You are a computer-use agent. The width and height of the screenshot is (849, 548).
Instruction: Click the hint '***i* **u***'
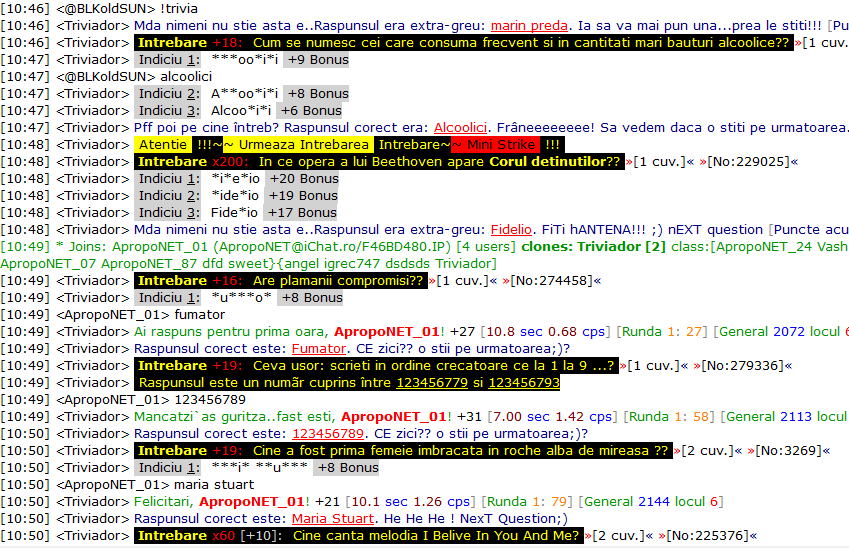click(260, 468)
